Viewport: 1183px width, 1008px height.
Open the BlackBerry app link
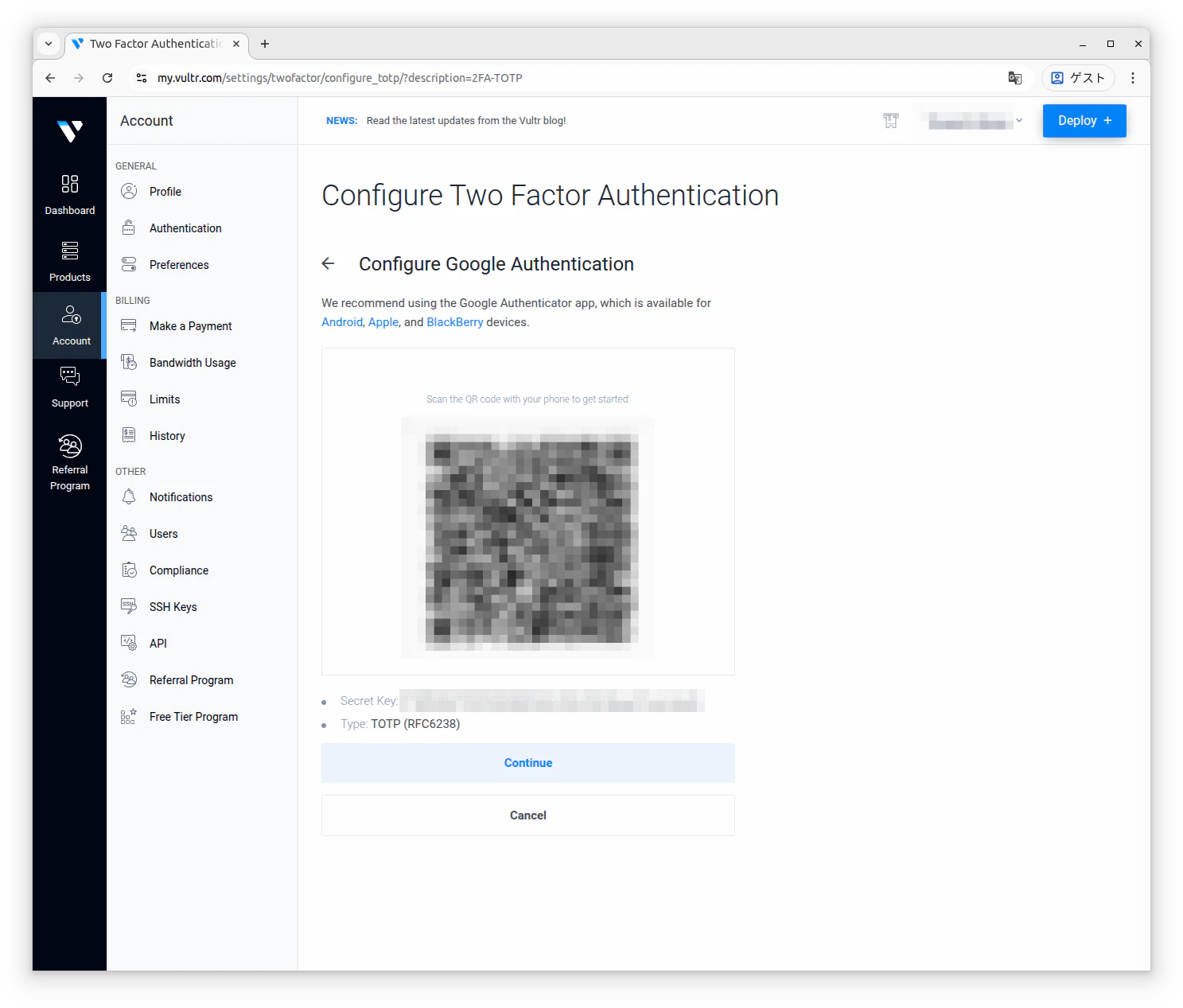(x=455, y=322)
